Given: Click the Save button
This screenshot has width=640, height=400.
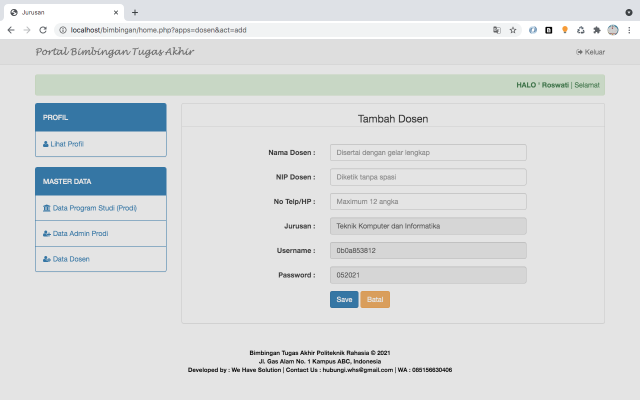Looking at the screenshot, I should click(344, 299).
